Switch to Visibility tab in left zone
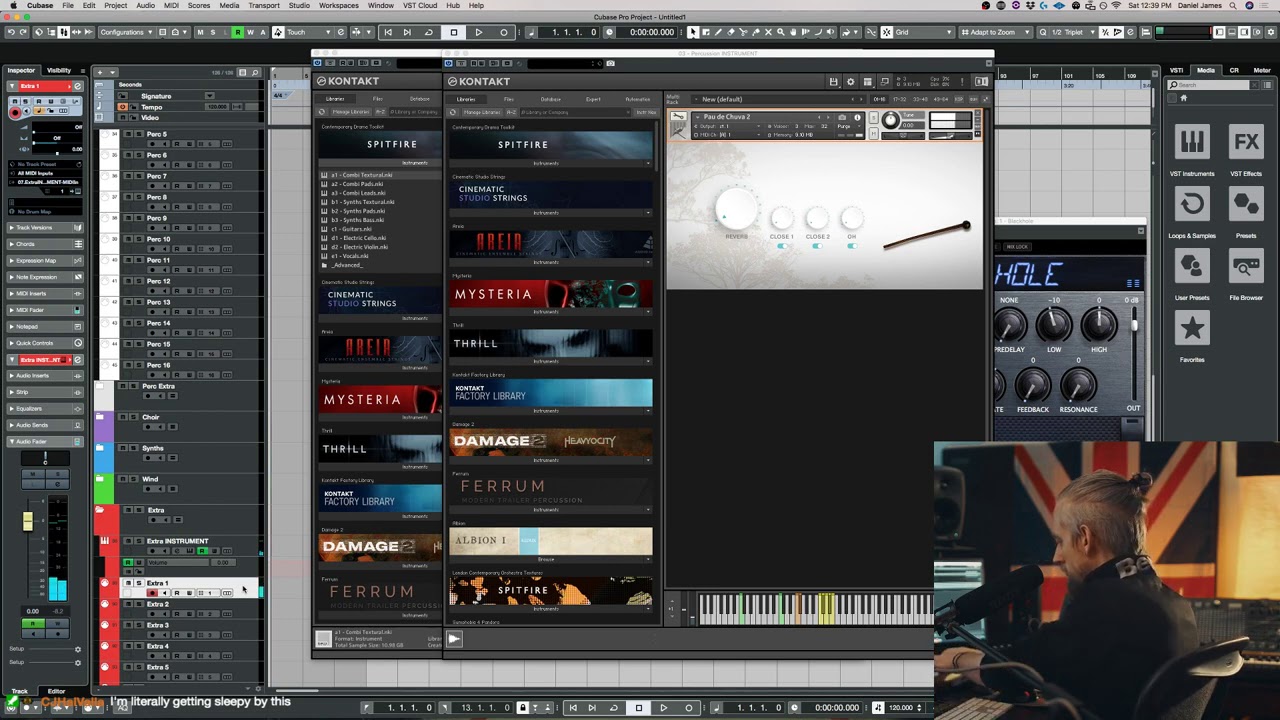 (59, 71)
